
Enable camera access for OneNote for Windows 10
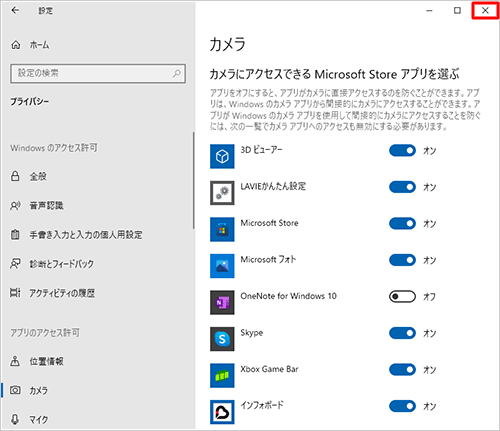coord(402,296)
